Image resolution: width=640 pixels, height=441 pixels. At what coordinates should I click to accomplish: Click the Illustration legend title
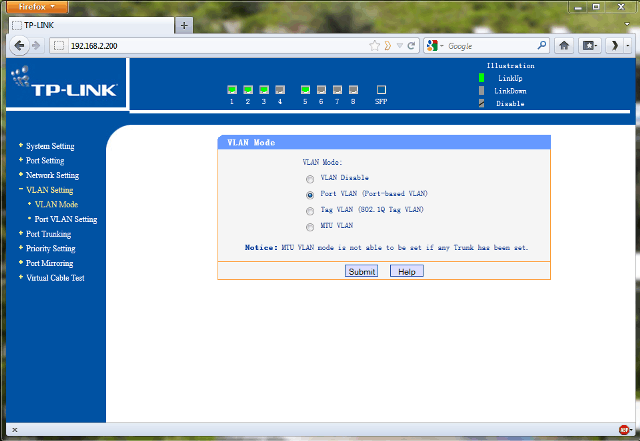(x=510, y=66)
